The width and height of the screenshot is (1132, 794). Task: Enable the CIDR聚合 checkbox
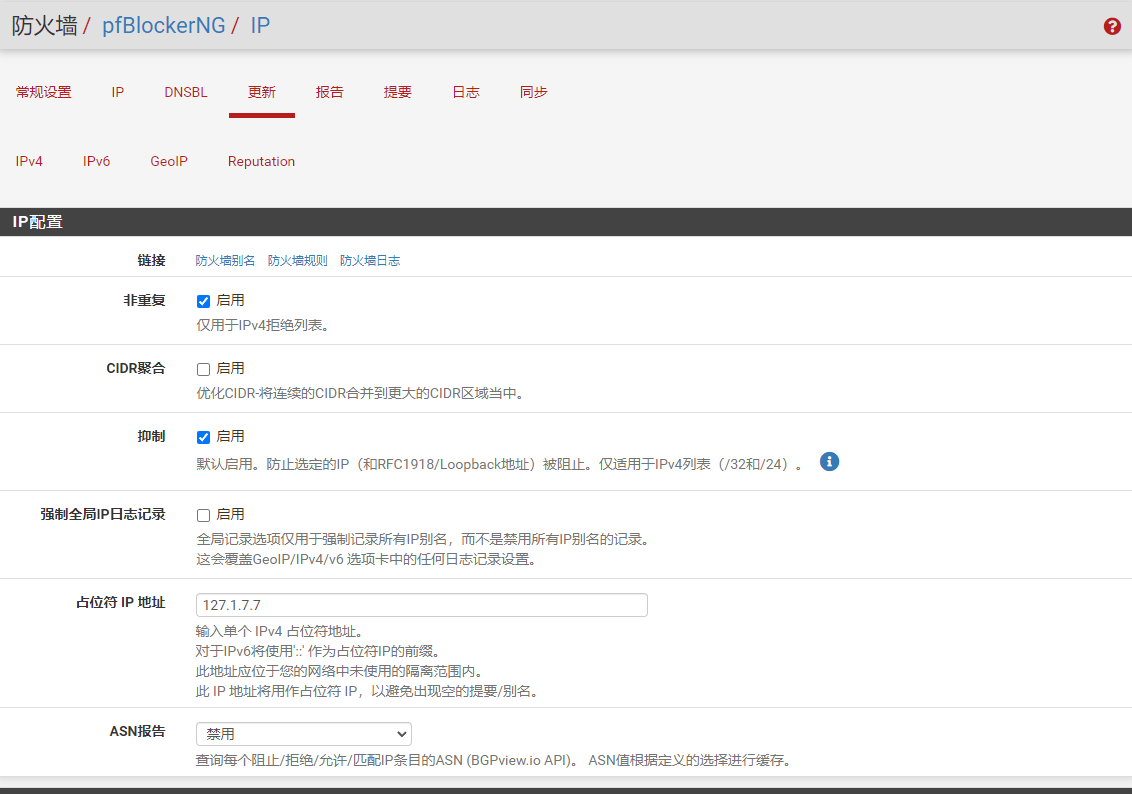204,369
